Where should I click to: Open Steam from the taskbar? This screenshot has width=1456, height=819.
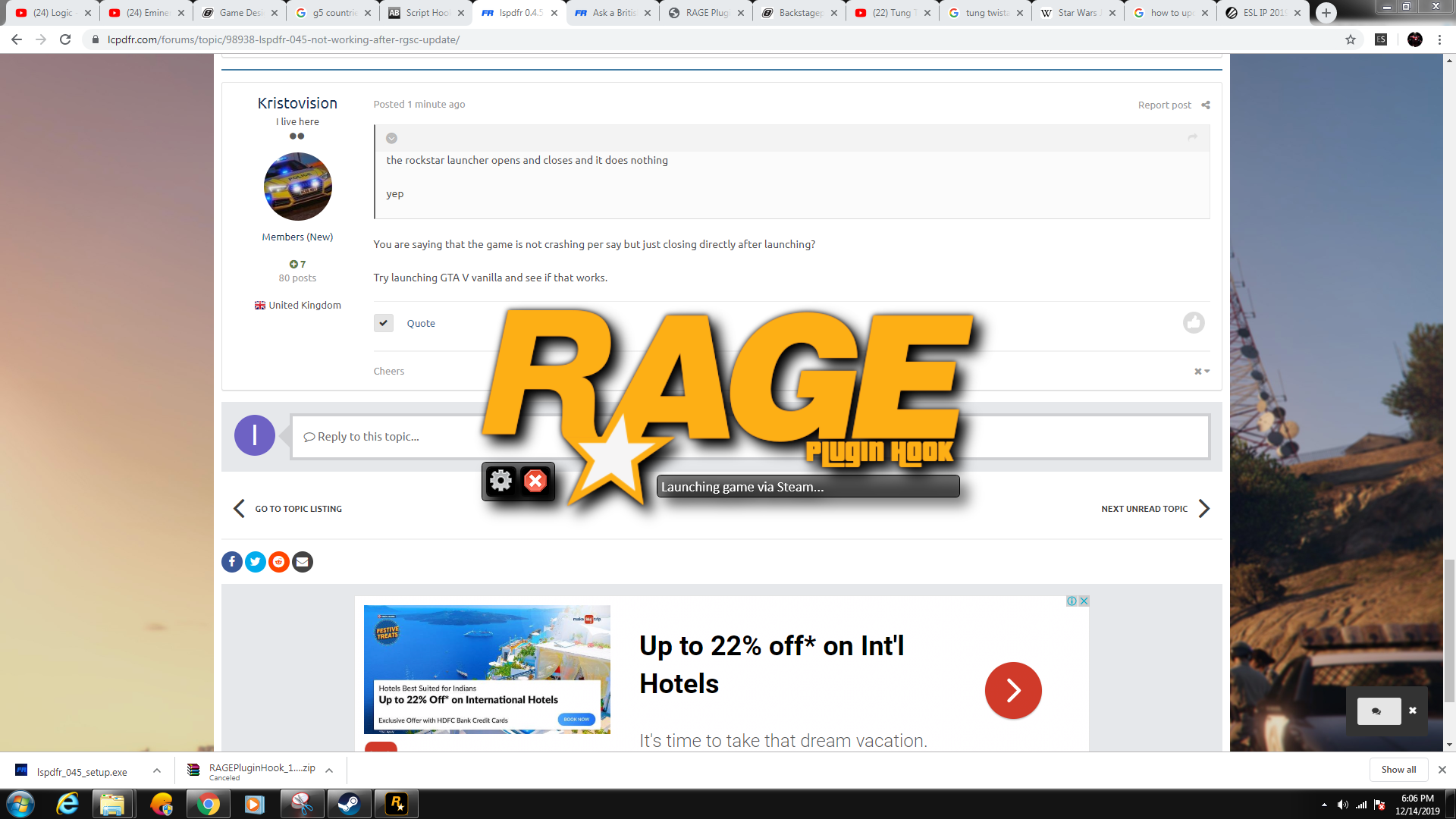tap(349, 804)
